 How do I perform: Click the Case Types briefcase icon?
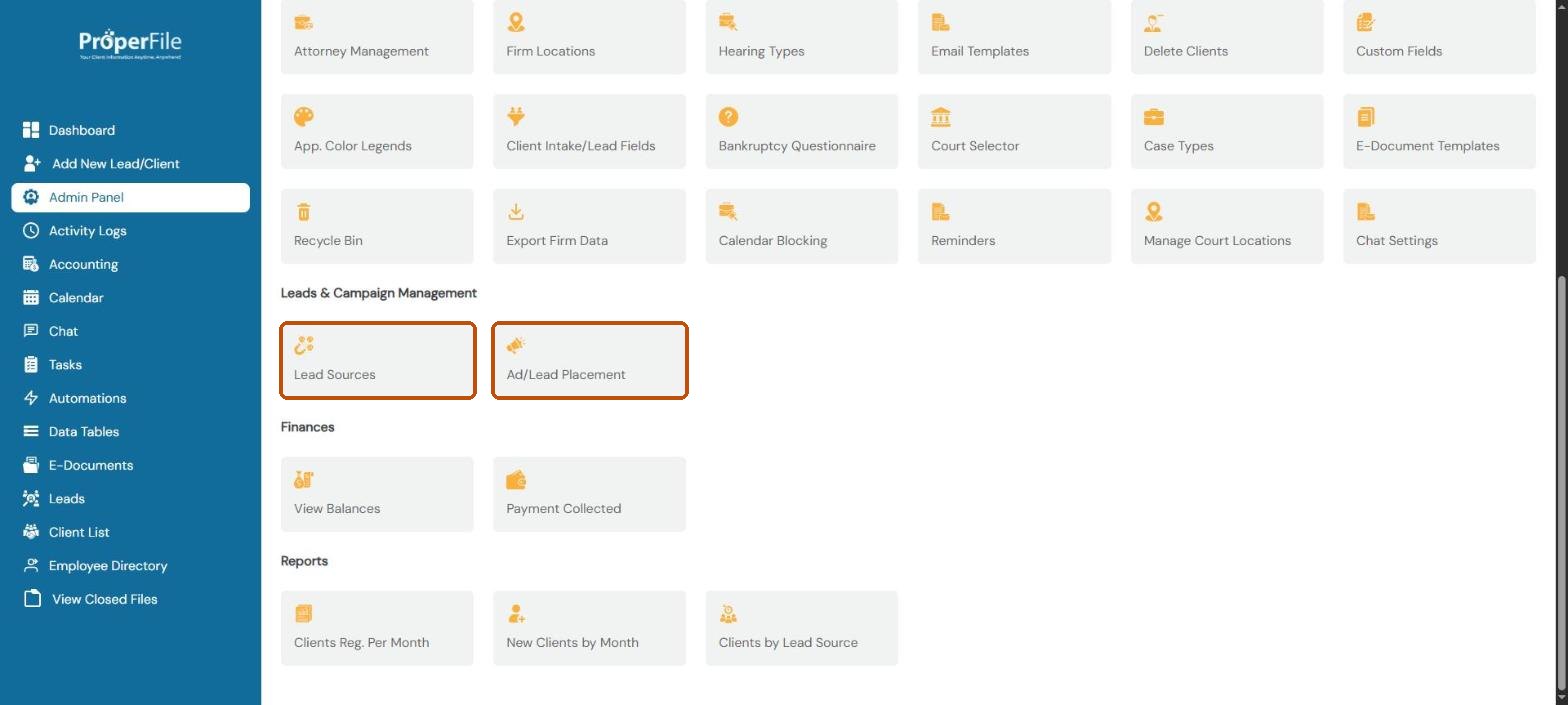point(1154,117)
